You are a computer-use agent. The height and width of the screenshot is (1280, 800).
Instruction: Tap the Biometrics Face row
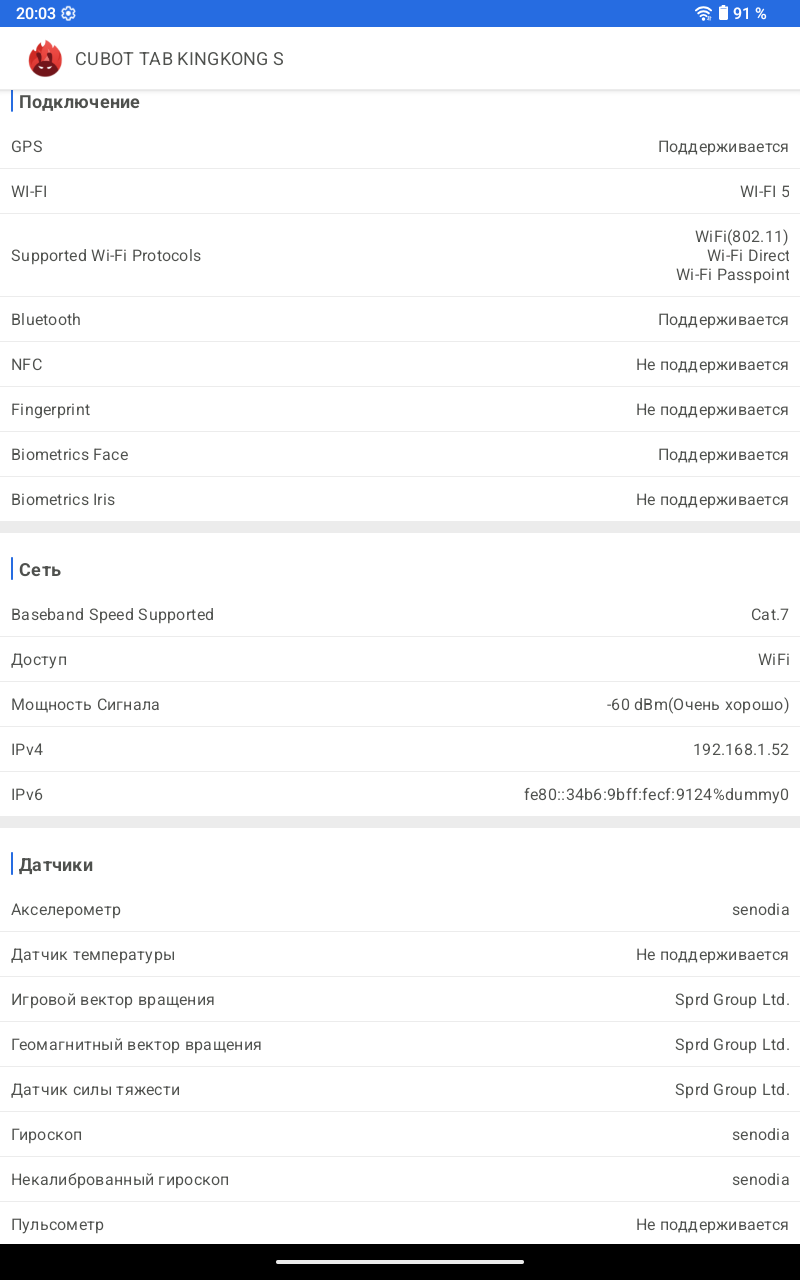[x=400, y=455]
